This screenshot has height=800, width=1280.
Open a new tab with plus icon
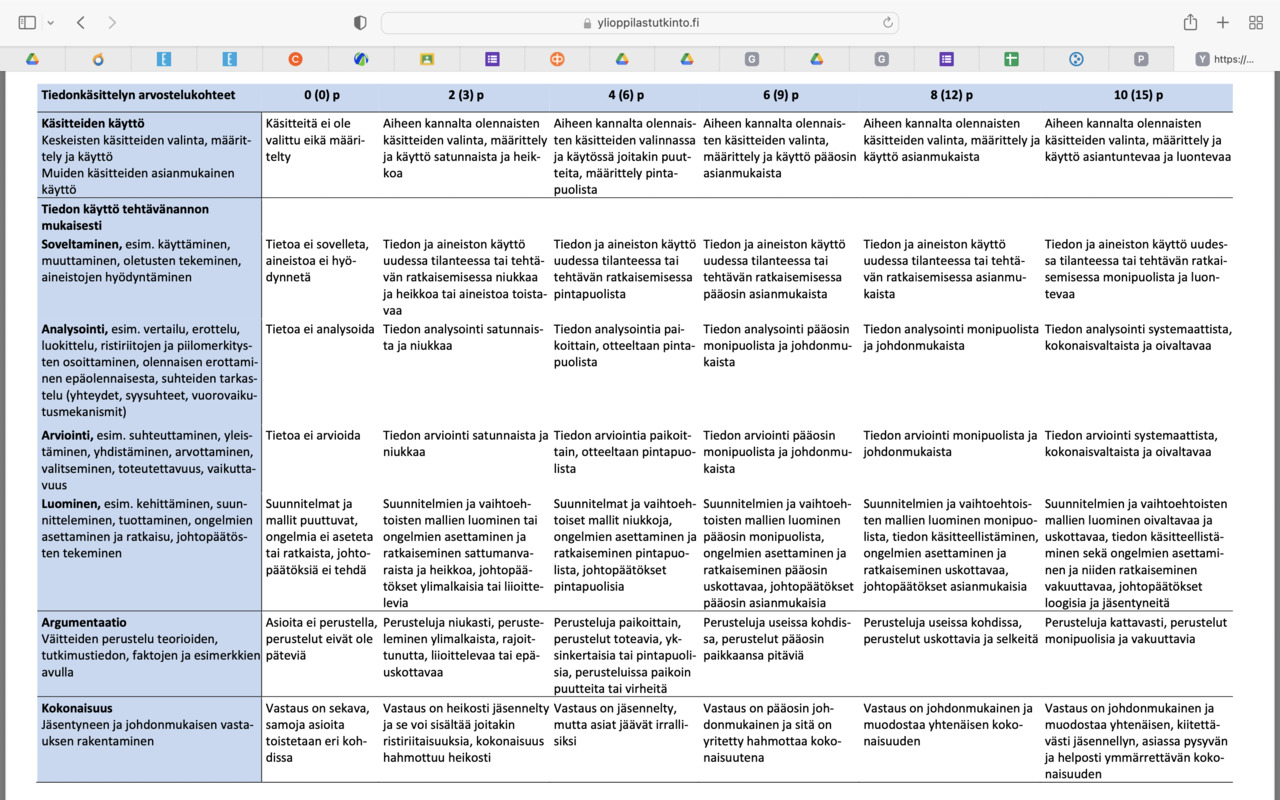[x=1223, y=22]
